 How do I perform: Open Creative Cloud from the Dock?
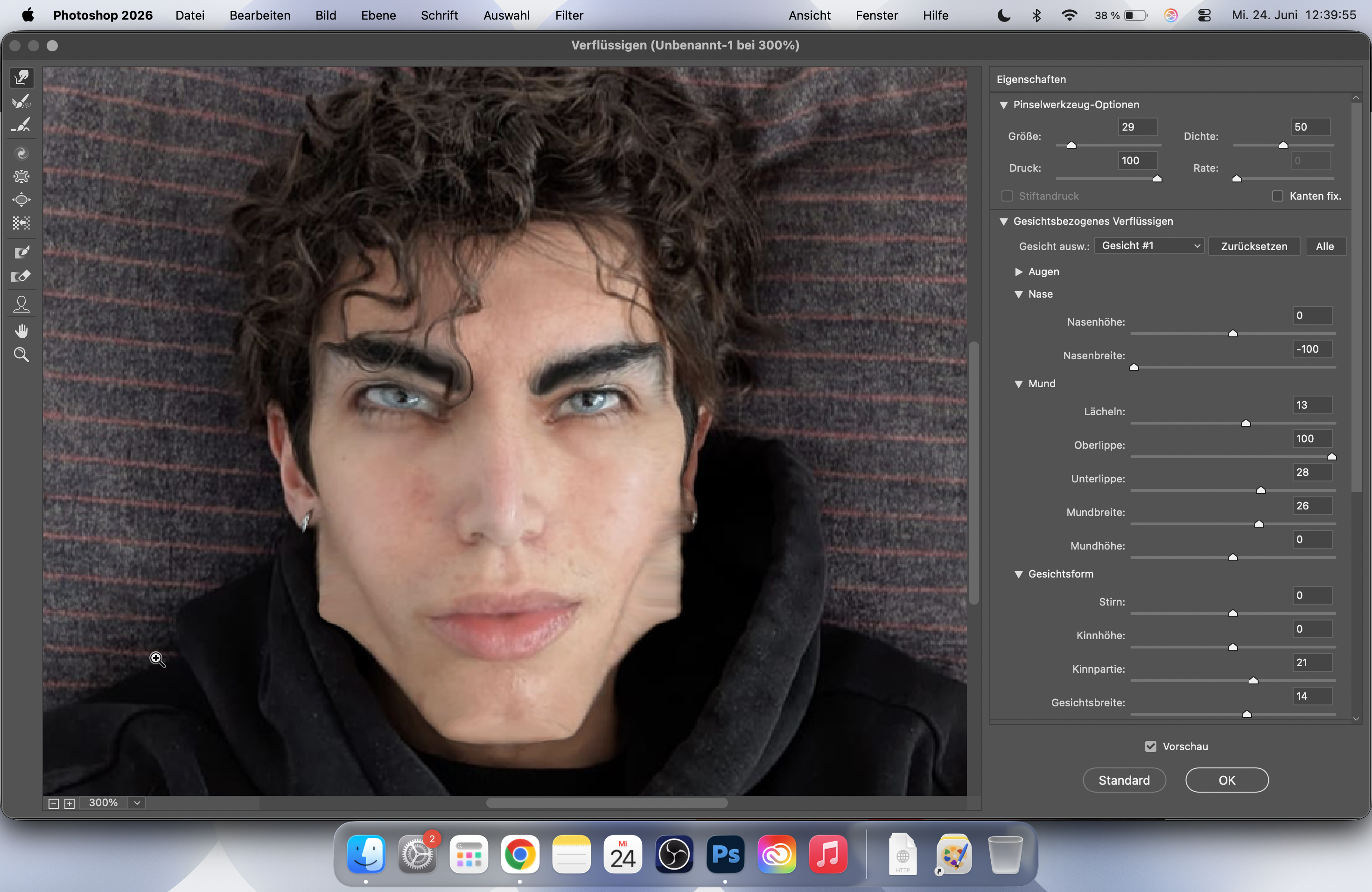point(777,854)
